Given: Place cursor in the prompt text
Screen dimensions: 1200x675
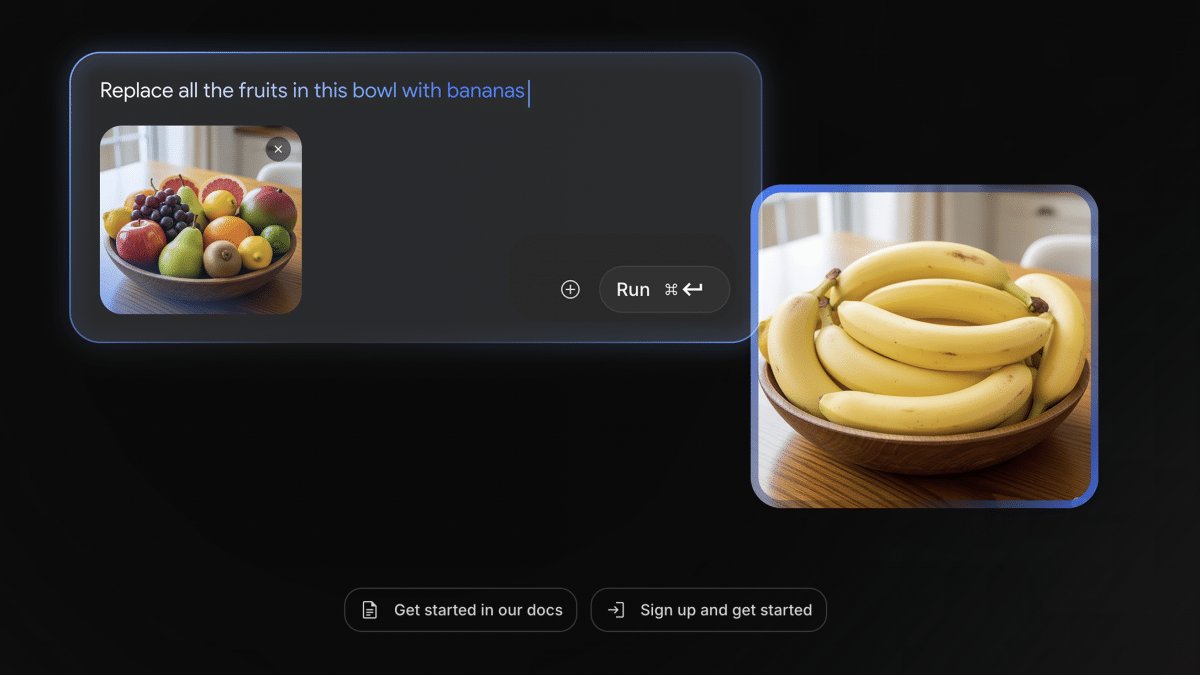Looking at the screenshot, I should point(314,91).
